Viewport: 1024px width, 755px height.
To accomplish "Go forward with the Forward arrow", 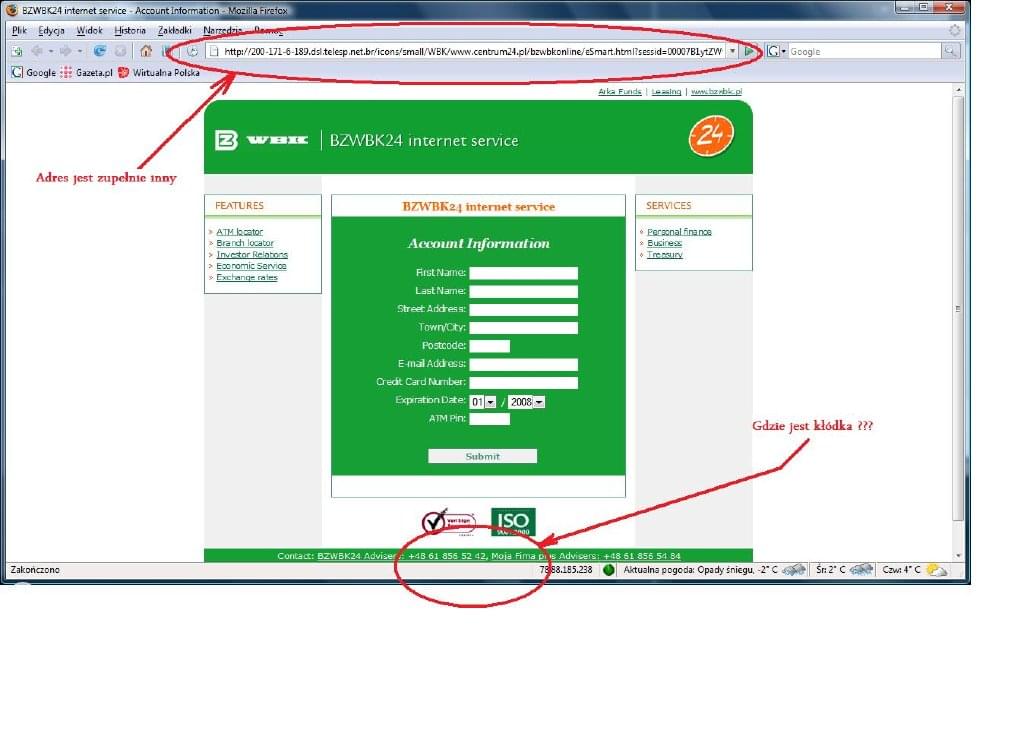I will (x=65, y=51).
